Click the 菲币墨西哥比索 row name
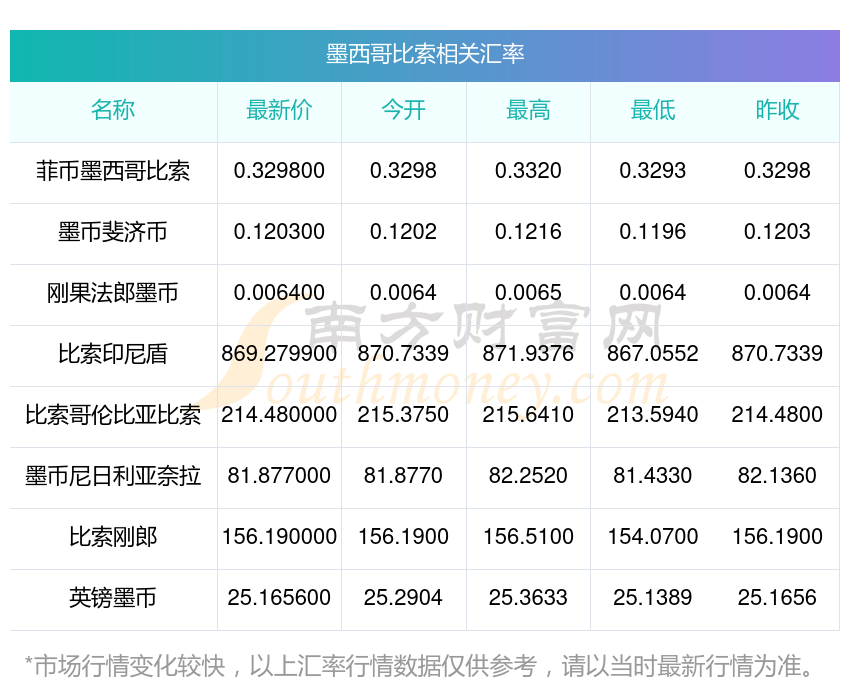 point(113,171)
